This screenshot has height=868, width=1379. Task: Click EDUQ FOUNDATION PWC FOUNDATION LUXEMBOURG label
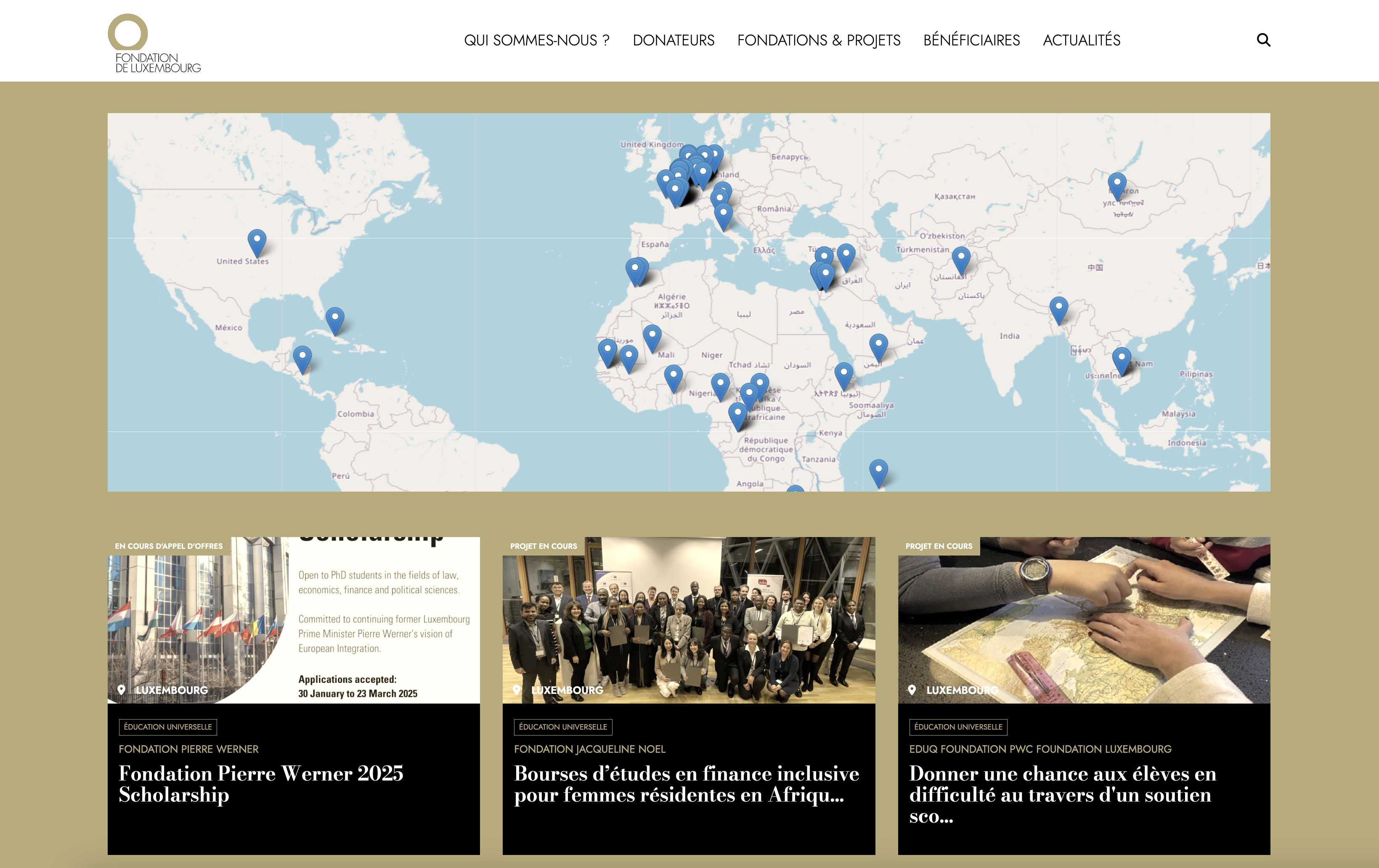pyautogui.click(x=1040, y=749)
